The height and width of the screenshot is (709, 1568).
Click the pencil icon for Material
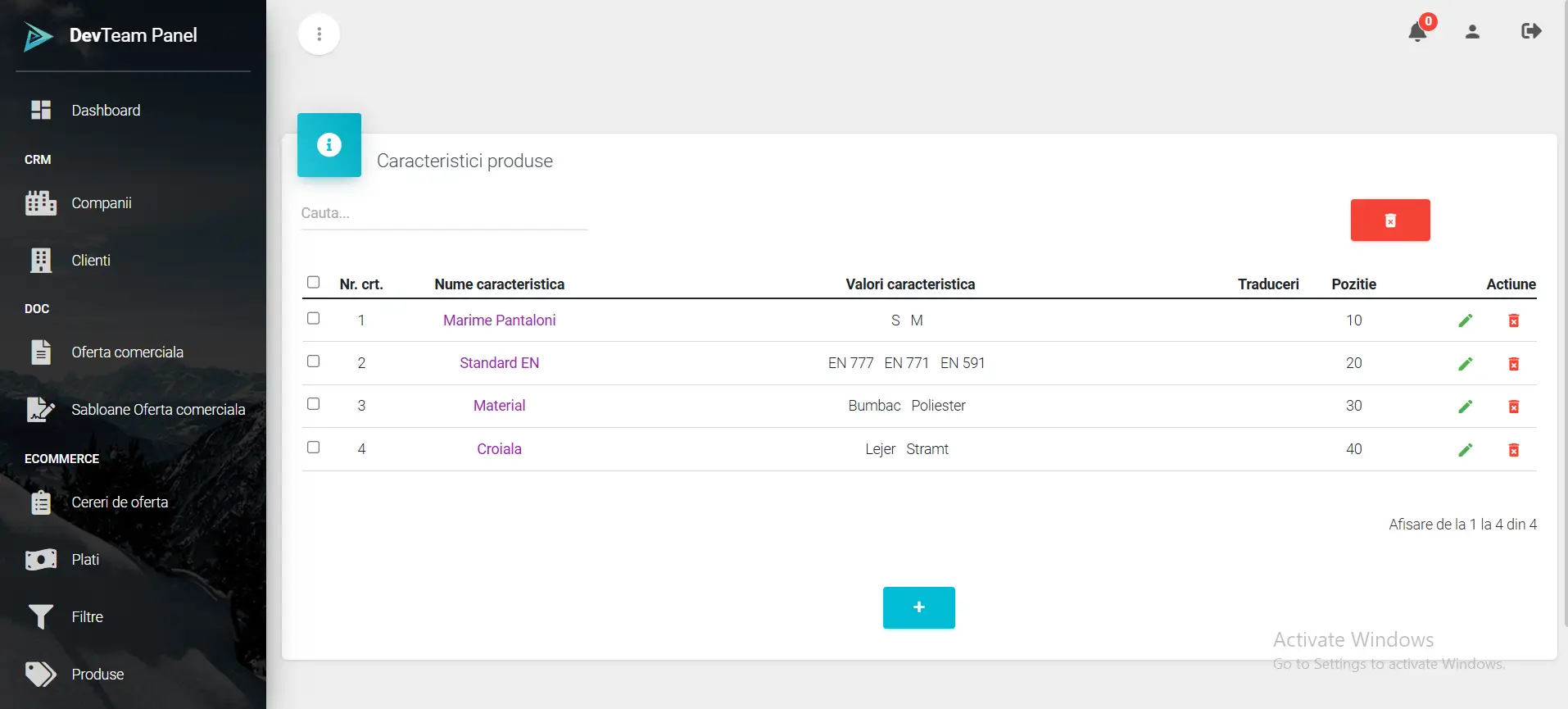1465,407
